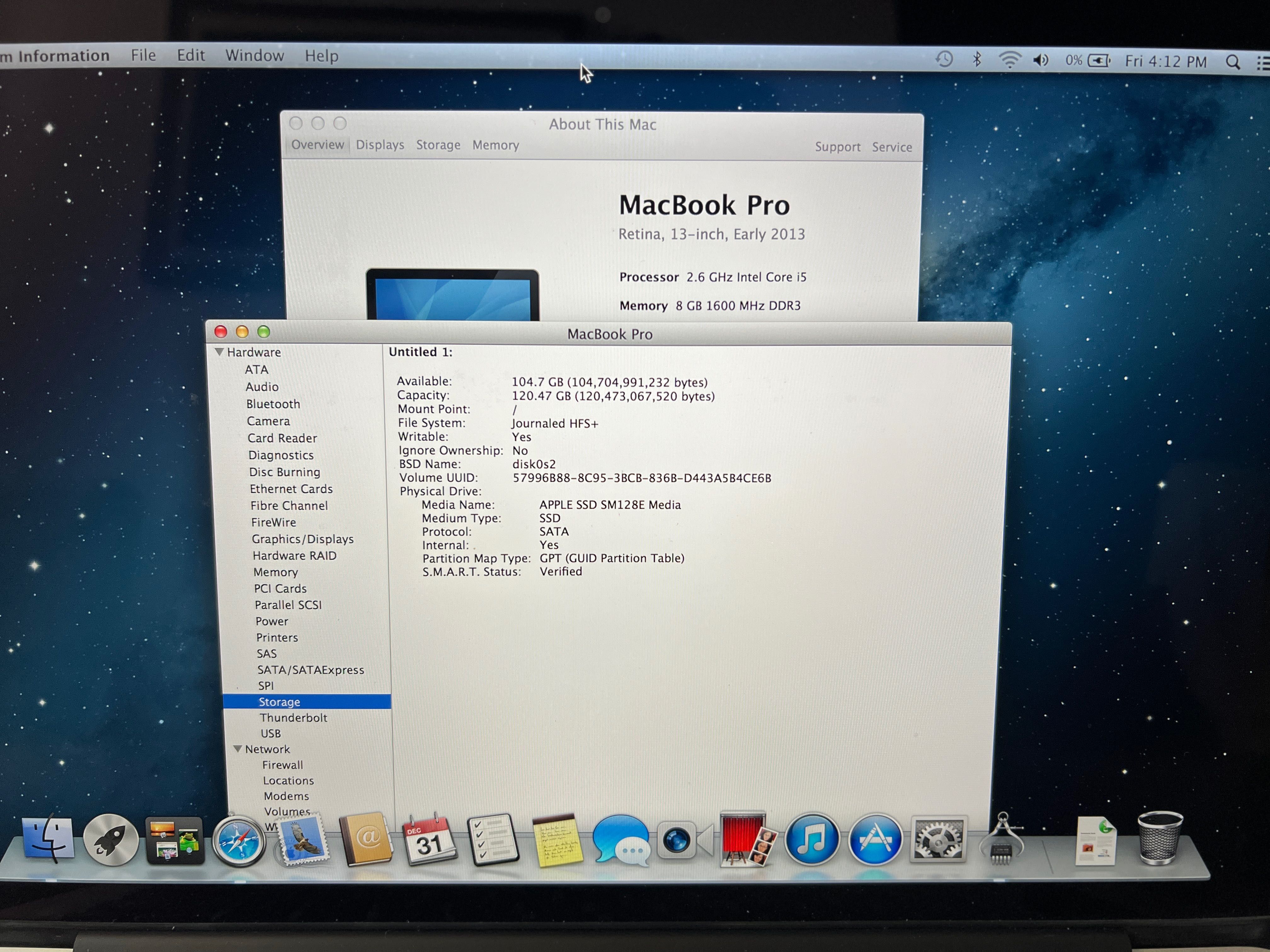This screenshot has width=1270, height=952.
Task: Select USB in the sidebar
Action: coord(271,734)
